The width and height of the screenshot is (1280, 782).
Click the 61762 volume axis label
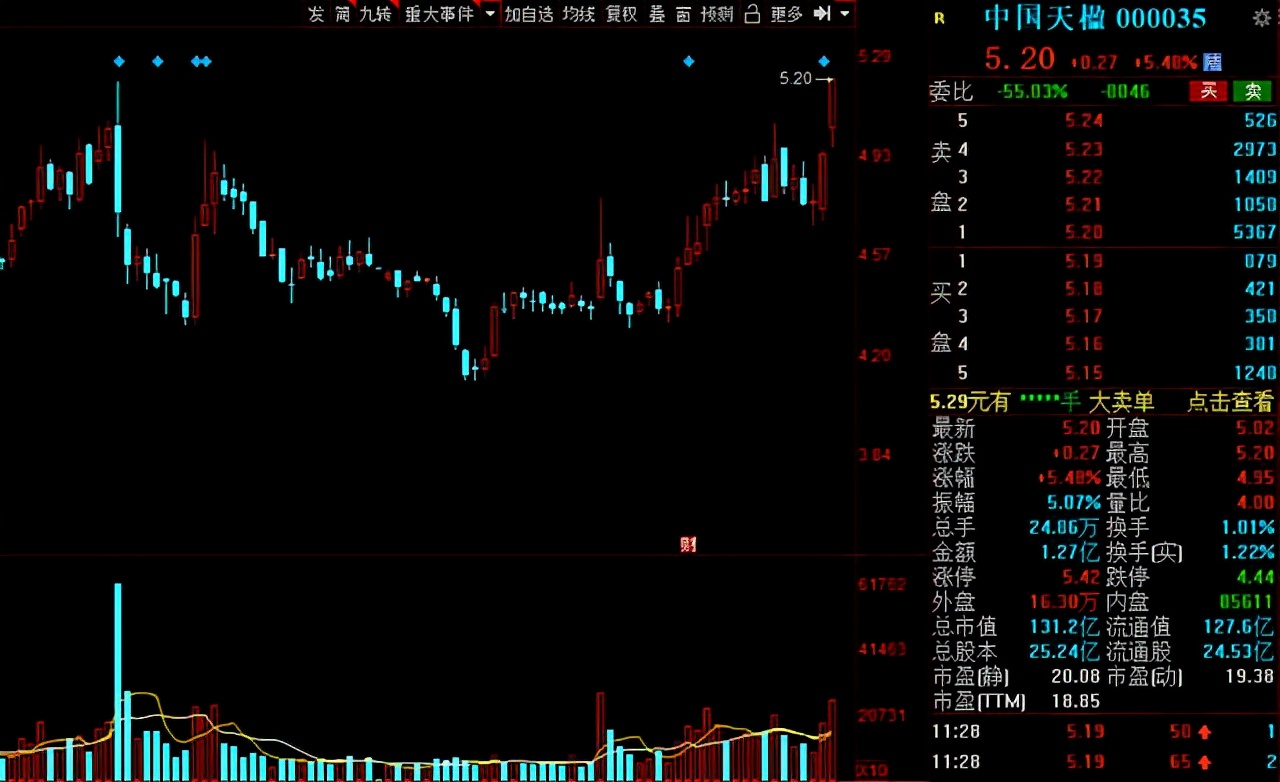point(882,583)
